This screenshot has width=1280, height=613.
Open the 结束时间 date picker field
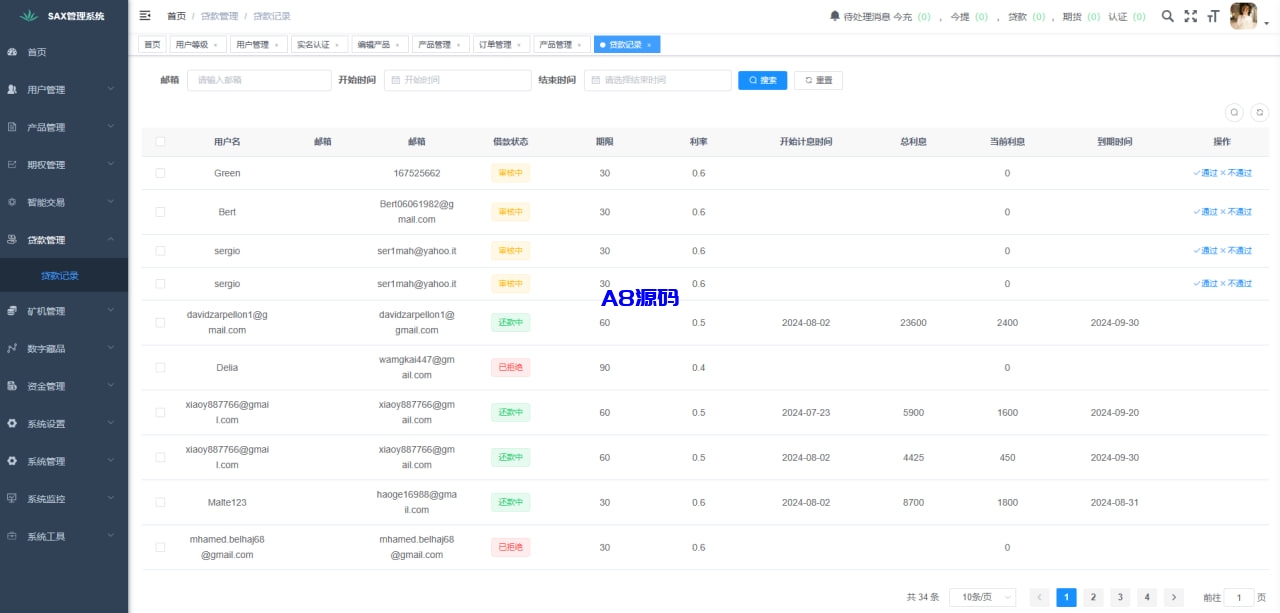[x=658, y=80]
